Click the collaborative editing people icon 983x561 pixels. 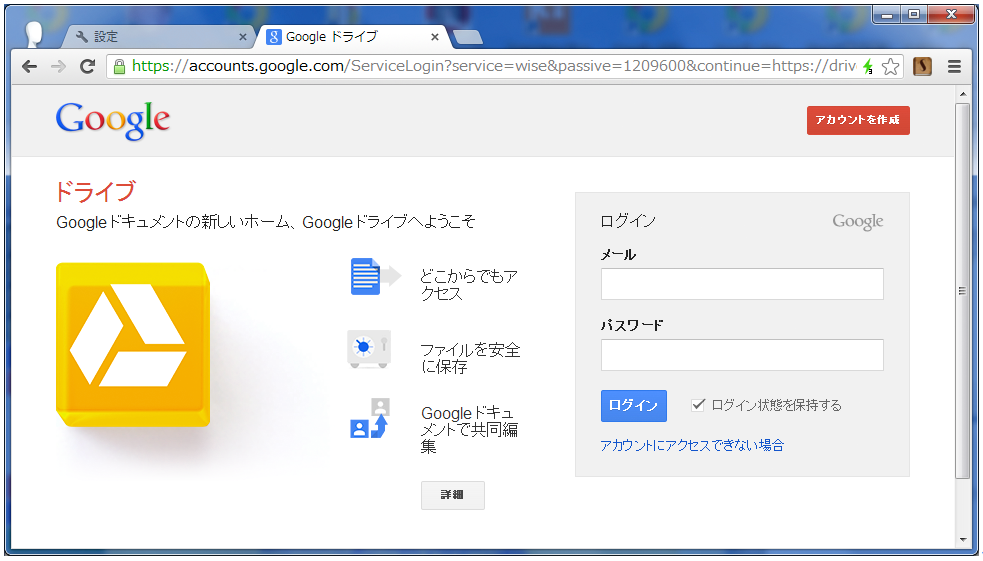pyautogui.click(x=370, y=418)
